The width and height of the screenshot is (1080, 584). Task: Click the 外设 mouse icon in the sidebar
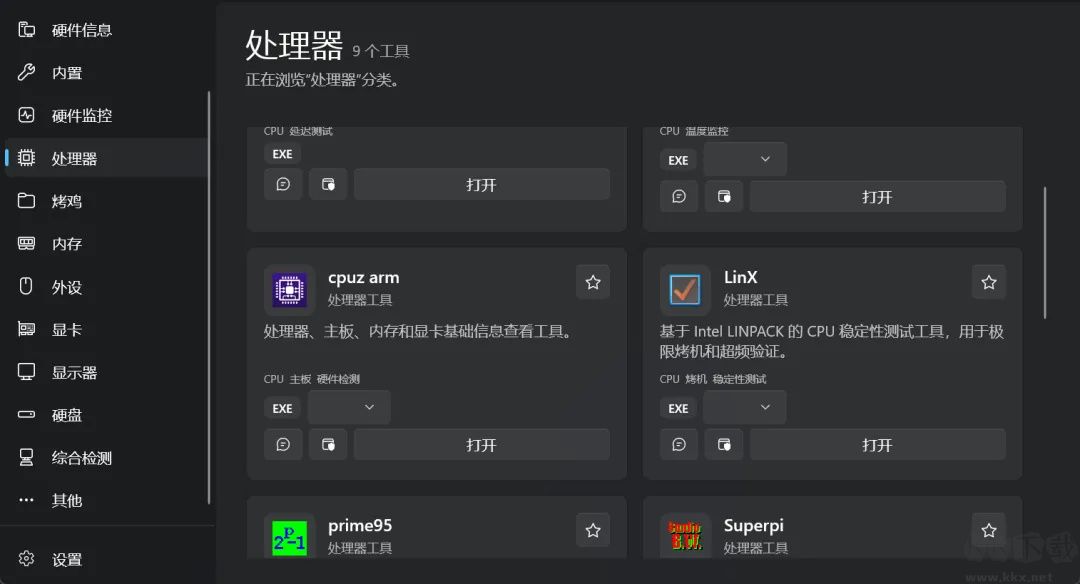[26, 286]
